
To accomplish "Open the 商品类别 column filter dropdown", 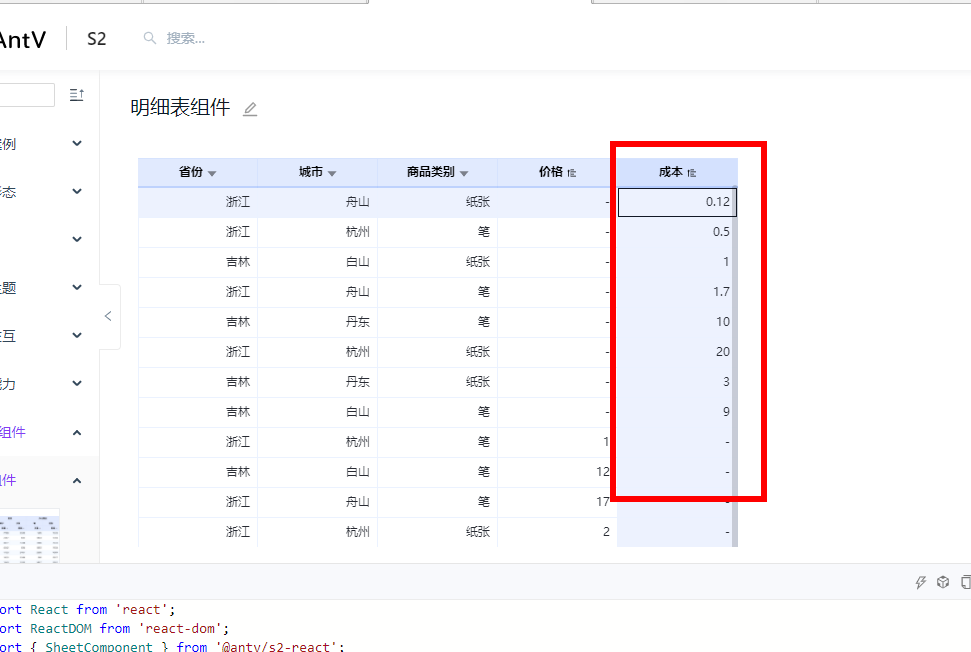I will 463,171.
